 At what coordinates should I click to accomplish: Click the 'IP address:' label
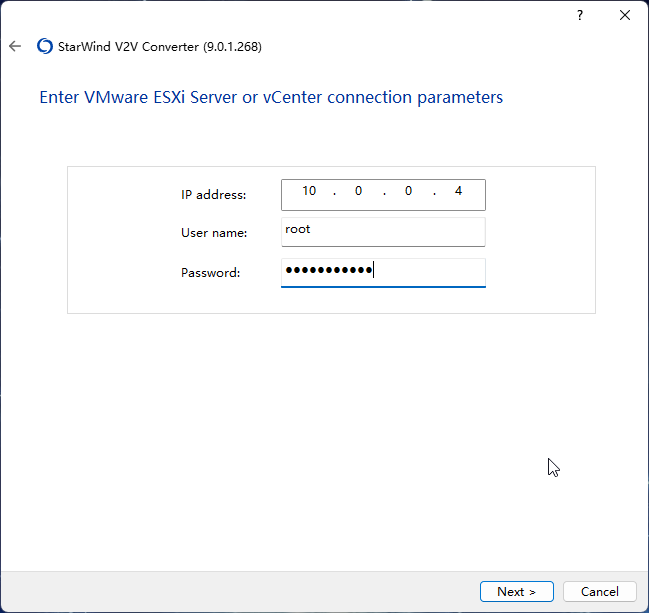click(x=214, y=195)
